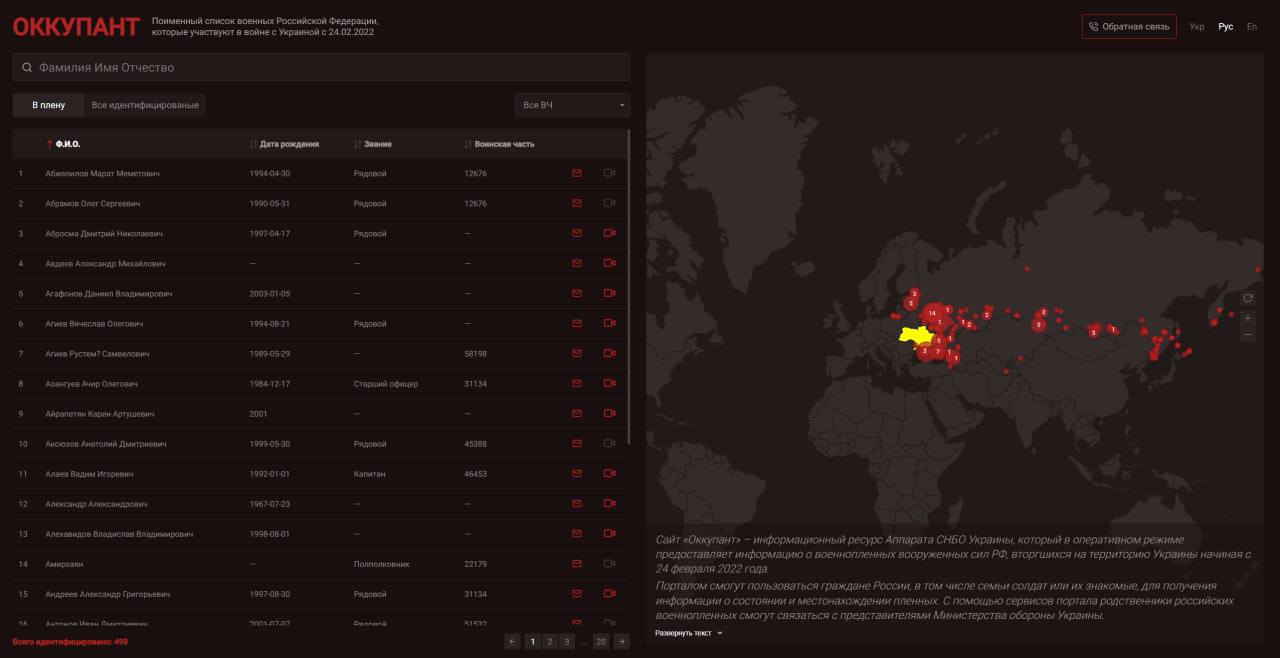This screenshot has height=658, width=1280.
Task: Switch language to En
Action: [1251, 27]
